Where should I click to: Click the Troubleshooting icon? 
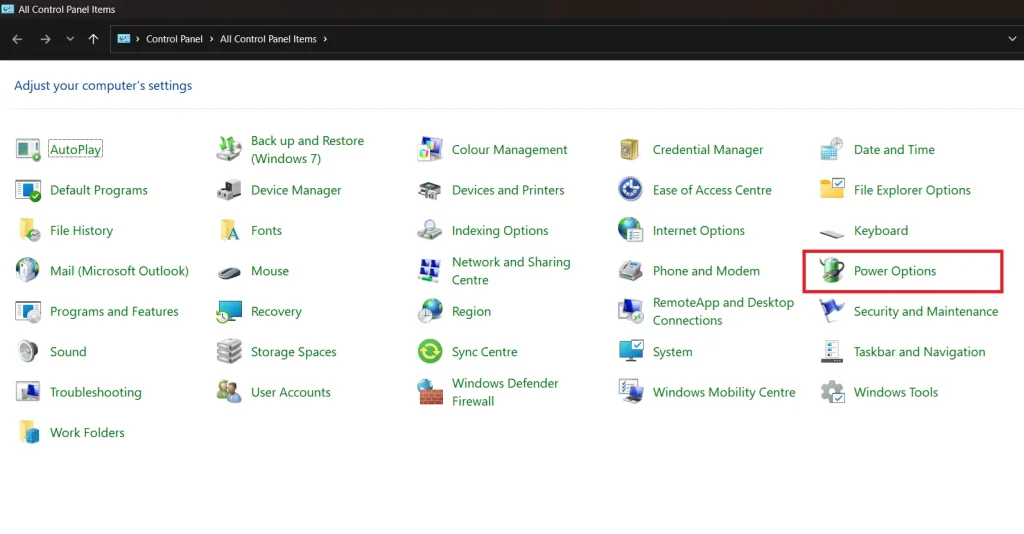[28, 392]
